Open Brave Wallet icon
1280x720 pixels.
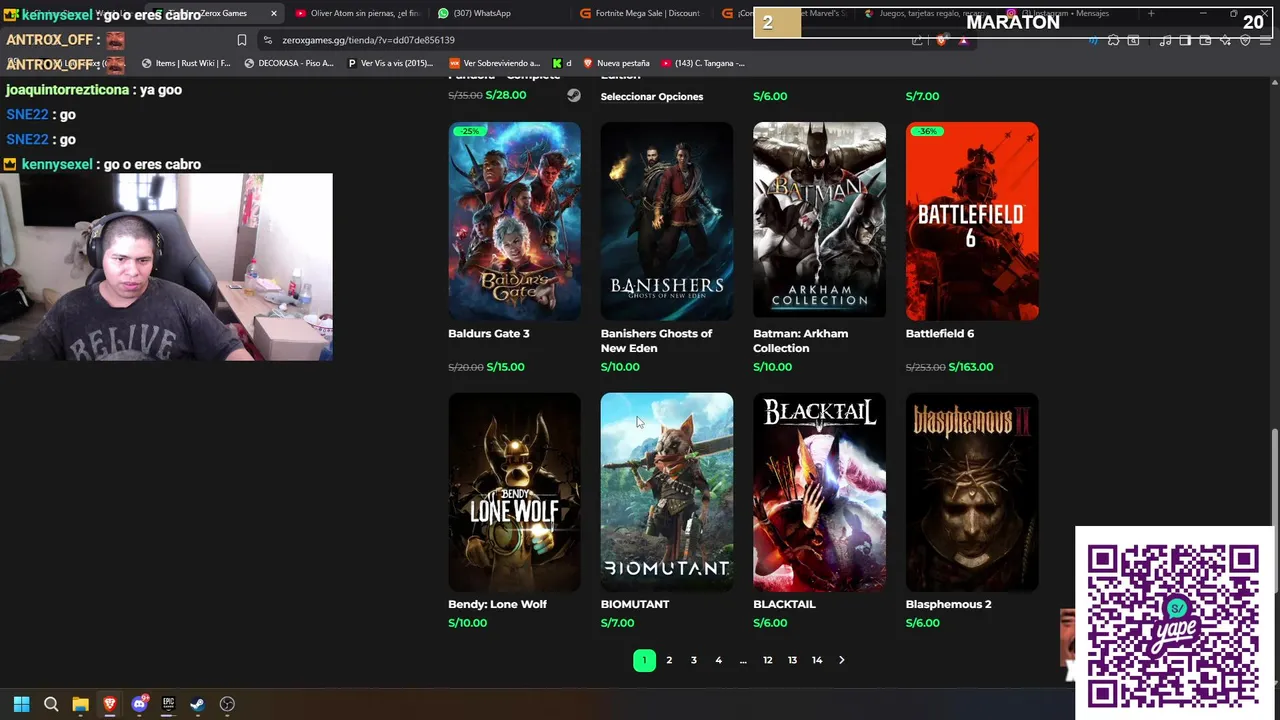(x=1205, y=41)
